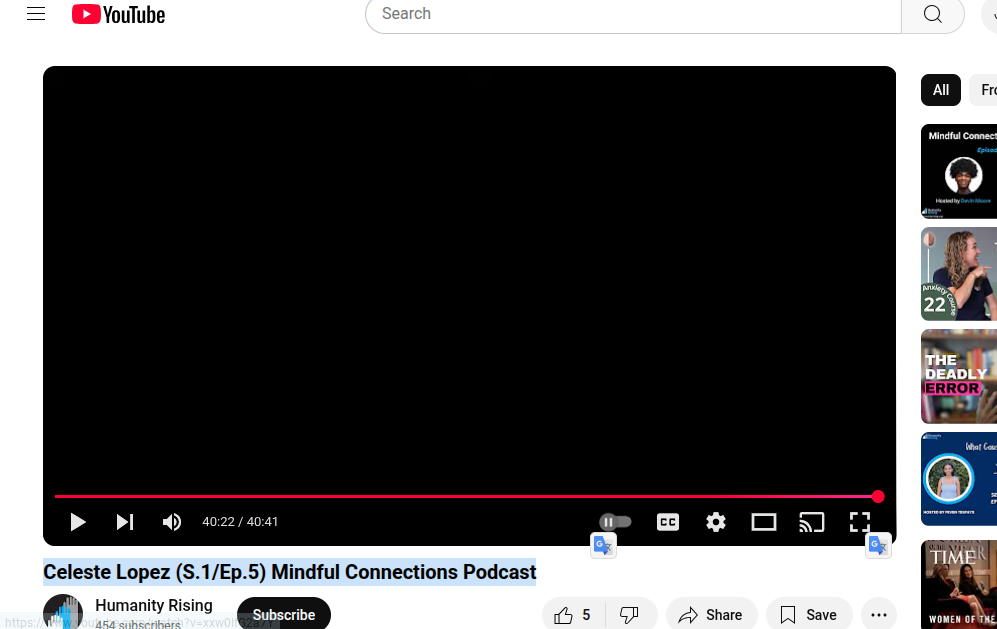Mute the video volume

172,522
